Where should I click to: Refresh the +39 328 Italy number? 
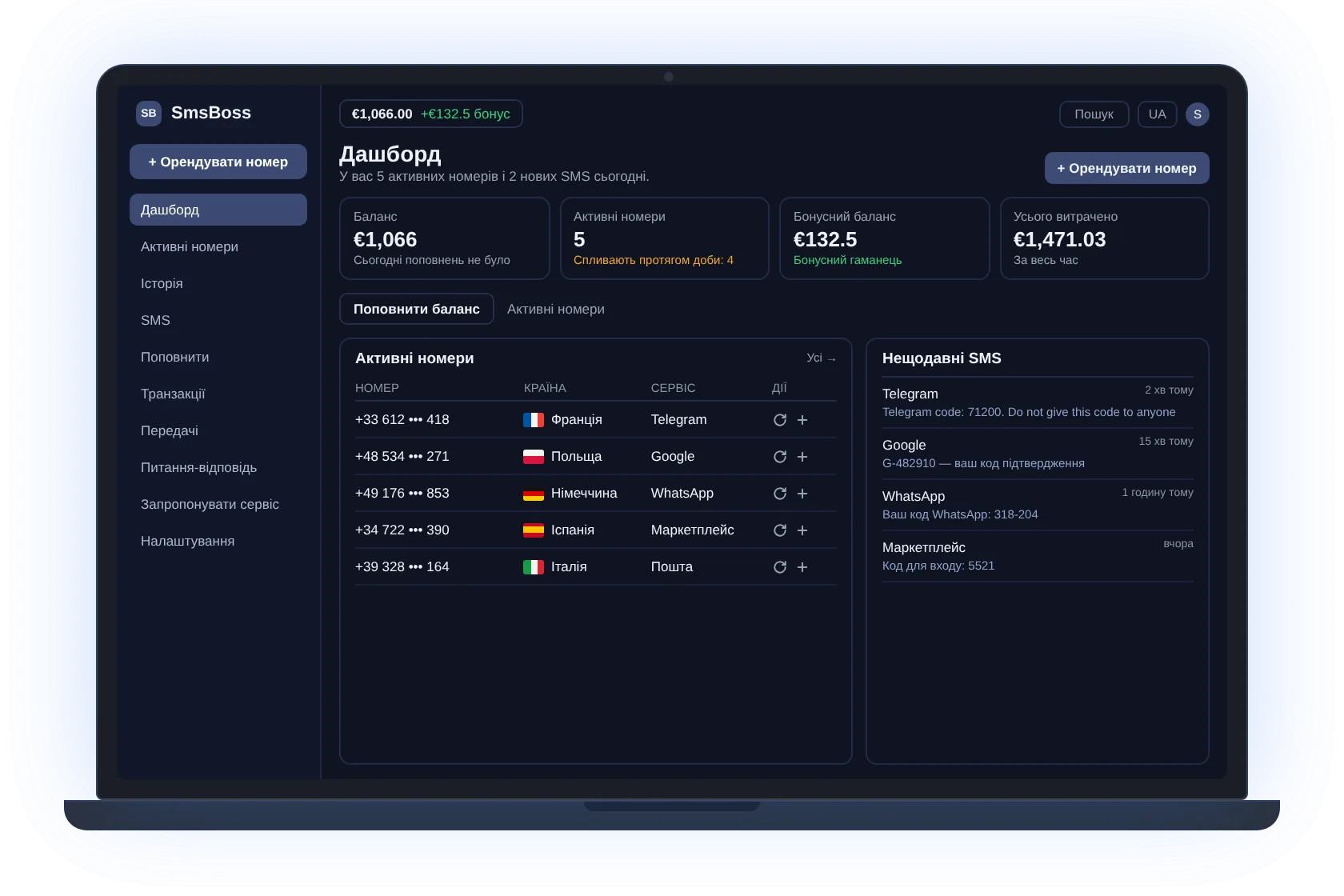pyautogui.click(x=780, y=567)
